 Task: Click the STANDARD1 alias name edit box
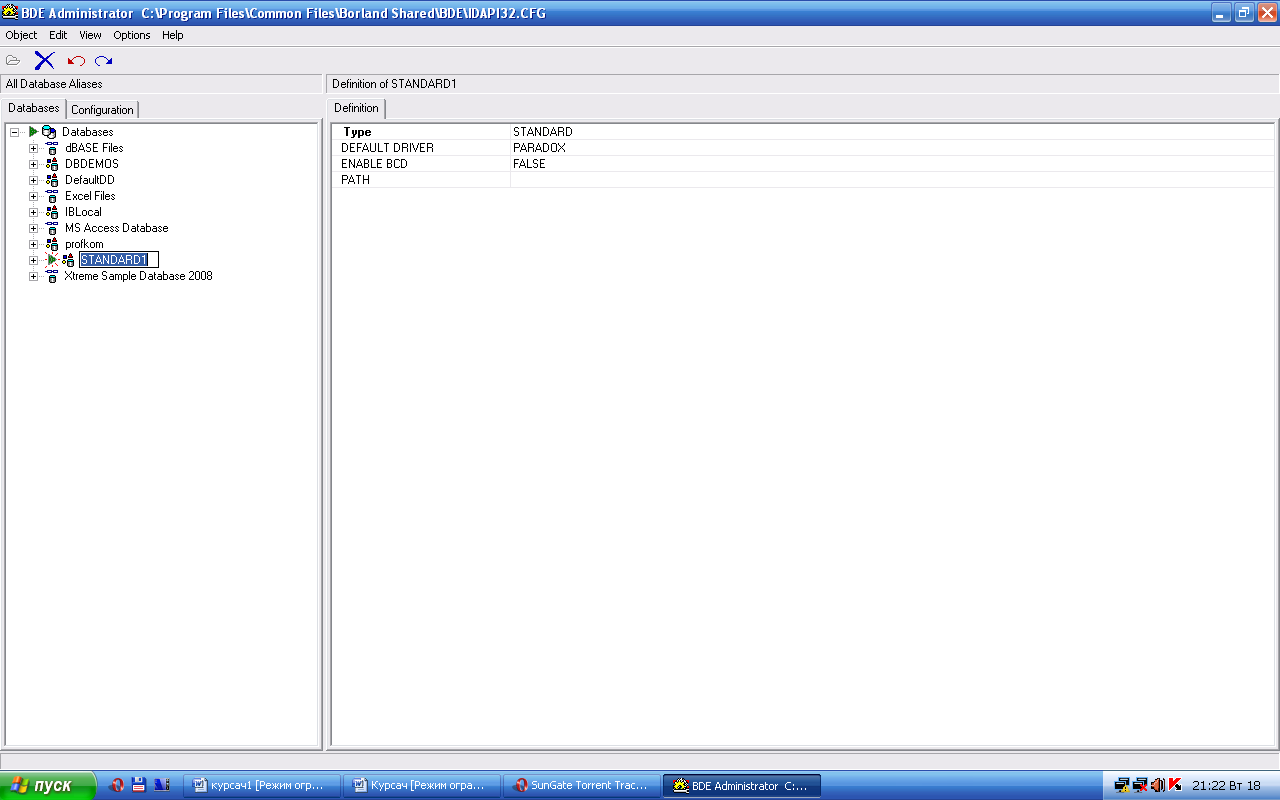point(118,260)
